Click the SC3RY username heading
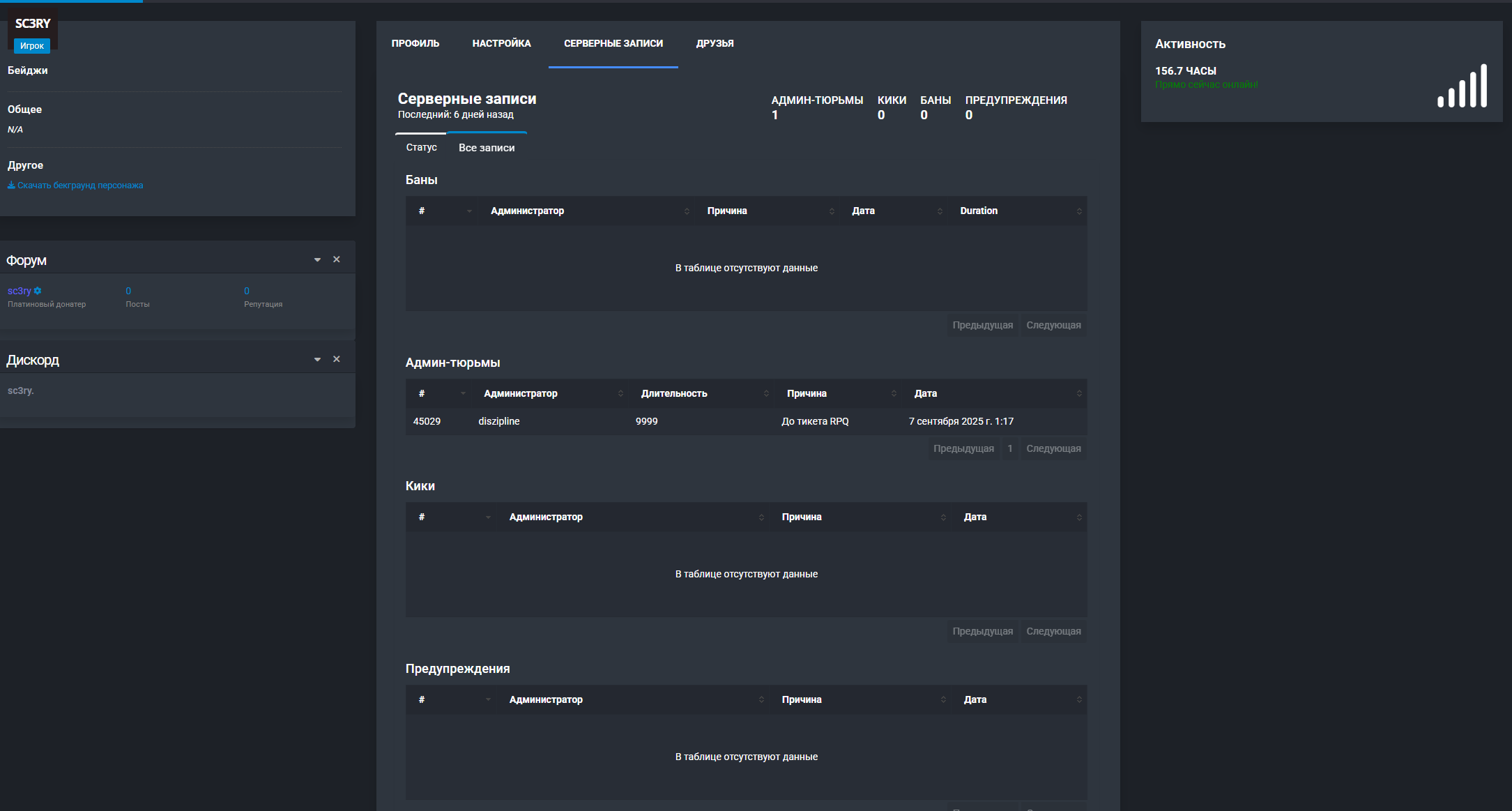The width and height of the screenshot is (1512, 811). (x=33, y=24)
